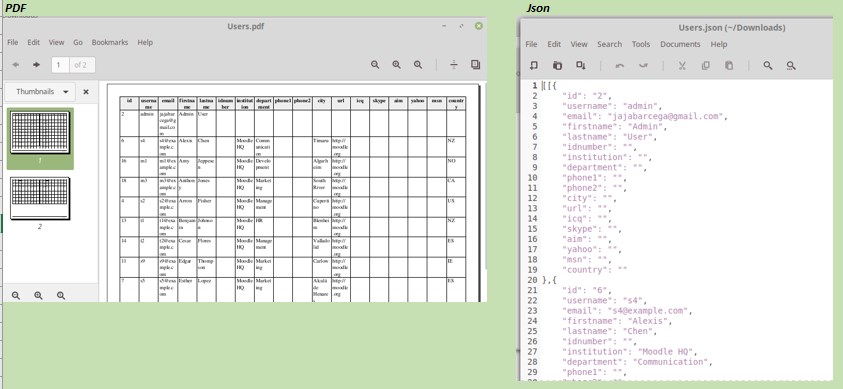
Task: Click sidebar zoom-in magnifier below thumbnails
Action: click(38, 296)
